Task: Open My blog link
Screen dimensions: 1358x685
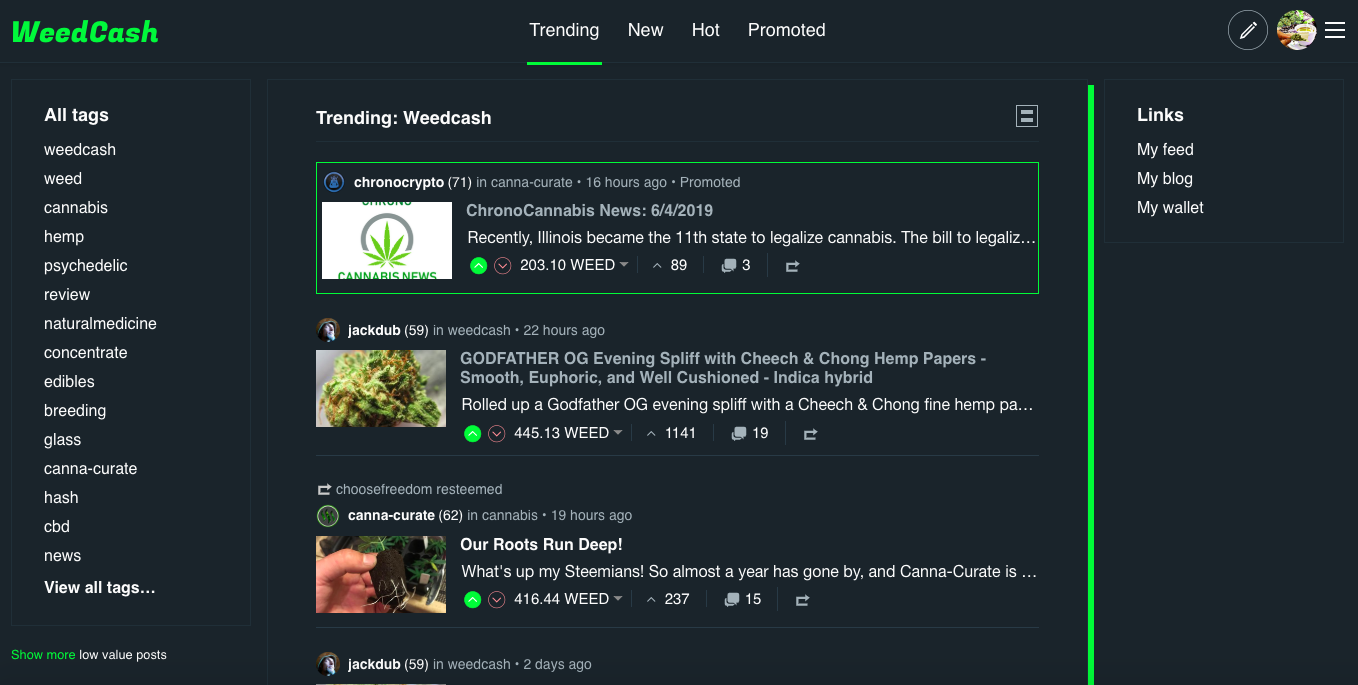Action: coord(1165,179)
